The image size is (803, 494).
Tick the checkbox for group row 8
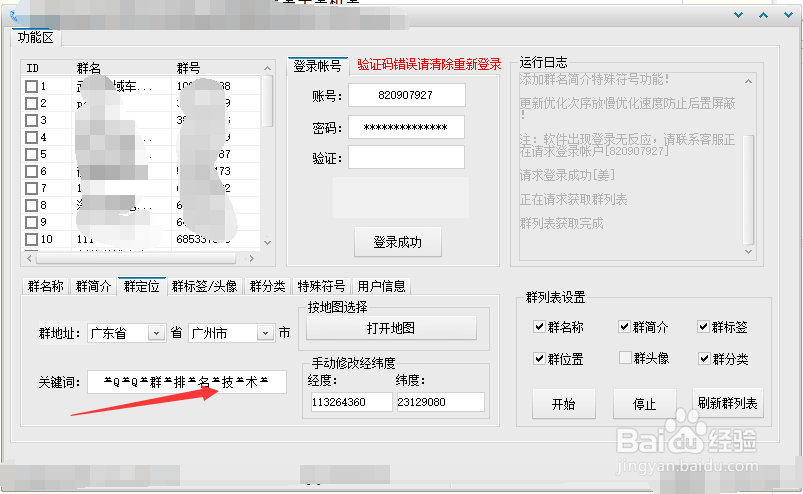[x=31, y=205]
